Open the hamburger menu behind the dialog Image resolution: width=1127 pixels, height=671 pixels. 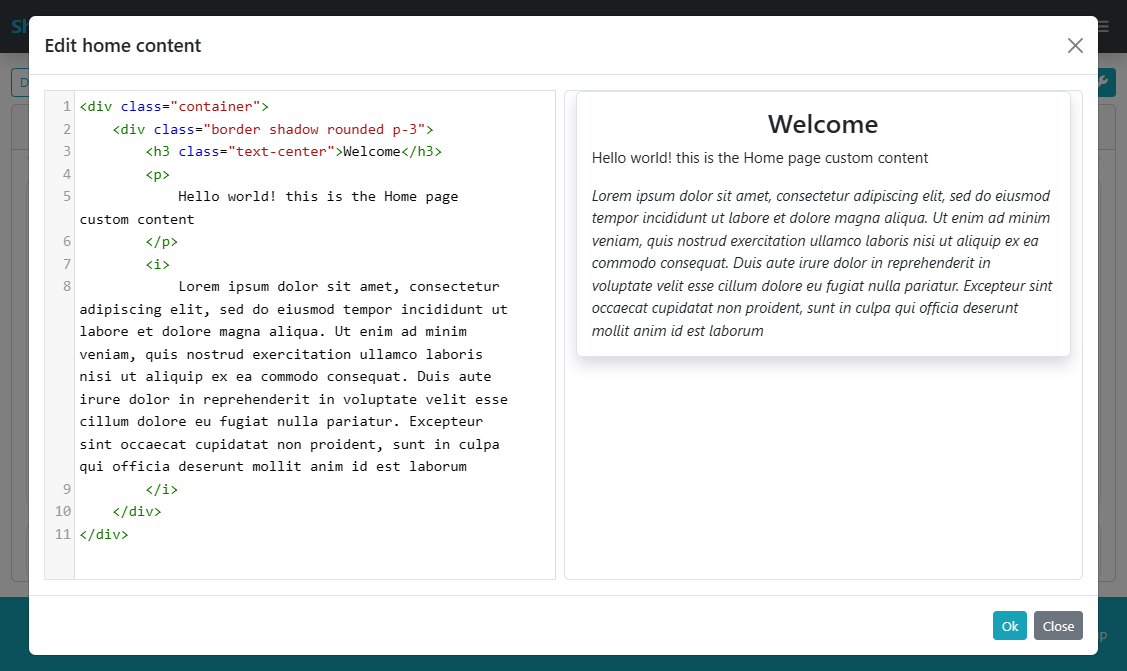pos(1104,27)
